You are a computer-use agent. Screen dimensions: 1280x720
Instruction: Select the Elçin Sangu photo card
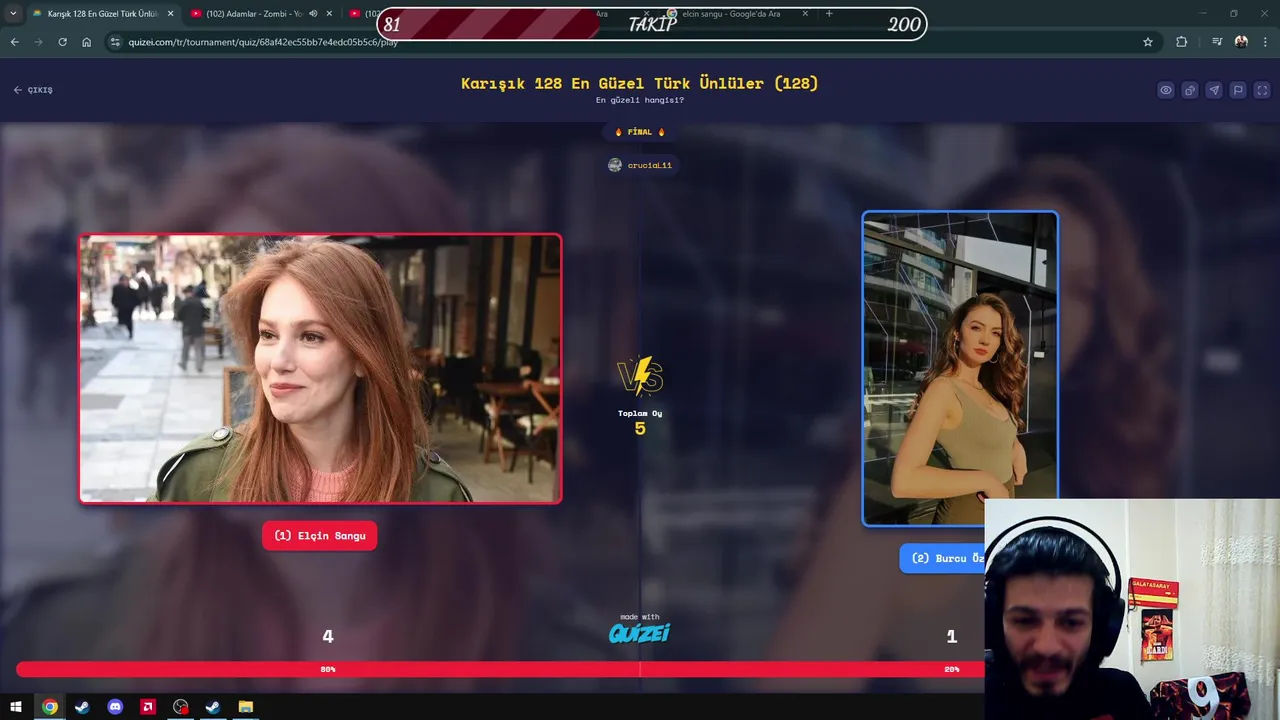coord(320,368)
